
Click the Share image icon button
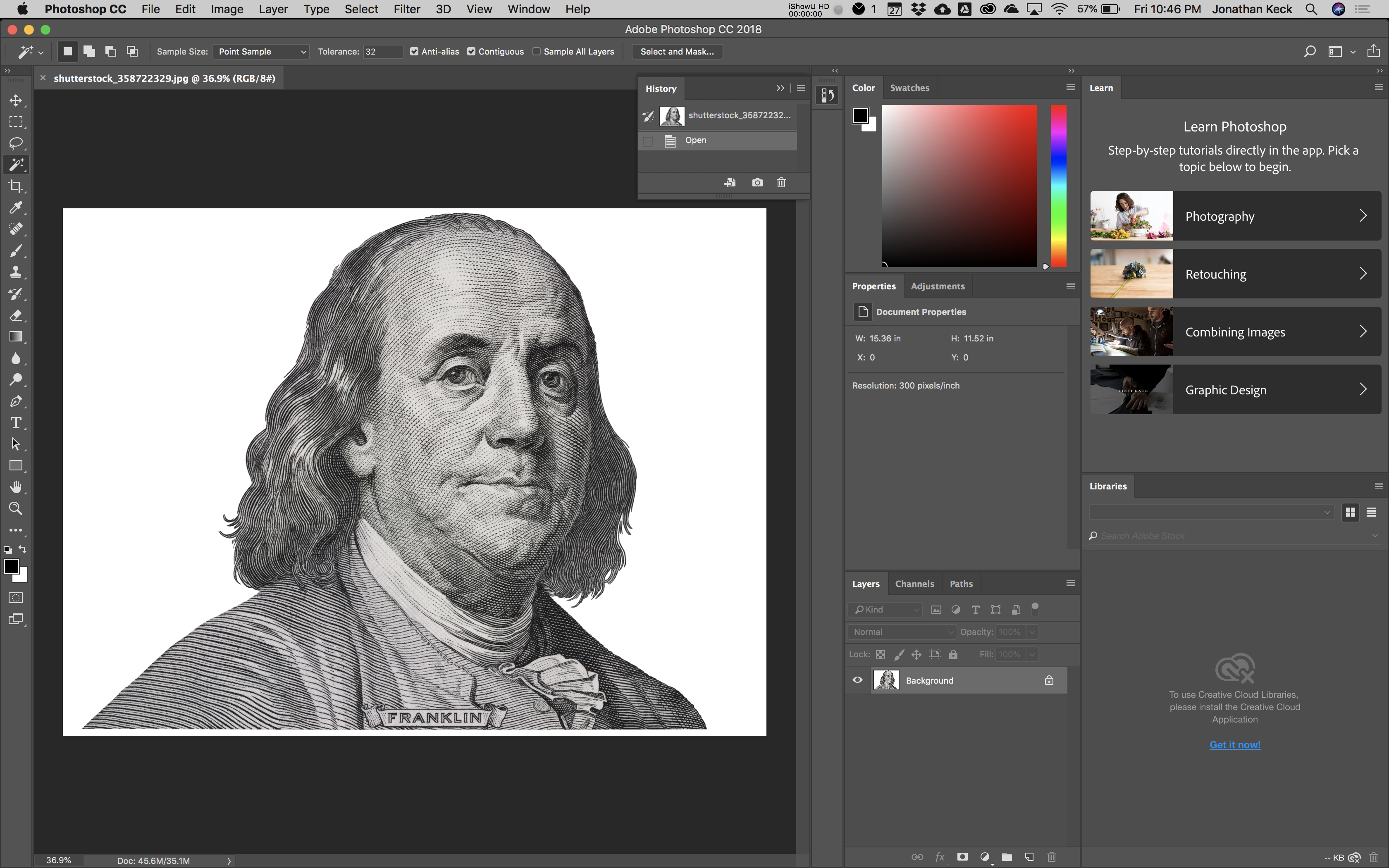tap(1373, 51)
